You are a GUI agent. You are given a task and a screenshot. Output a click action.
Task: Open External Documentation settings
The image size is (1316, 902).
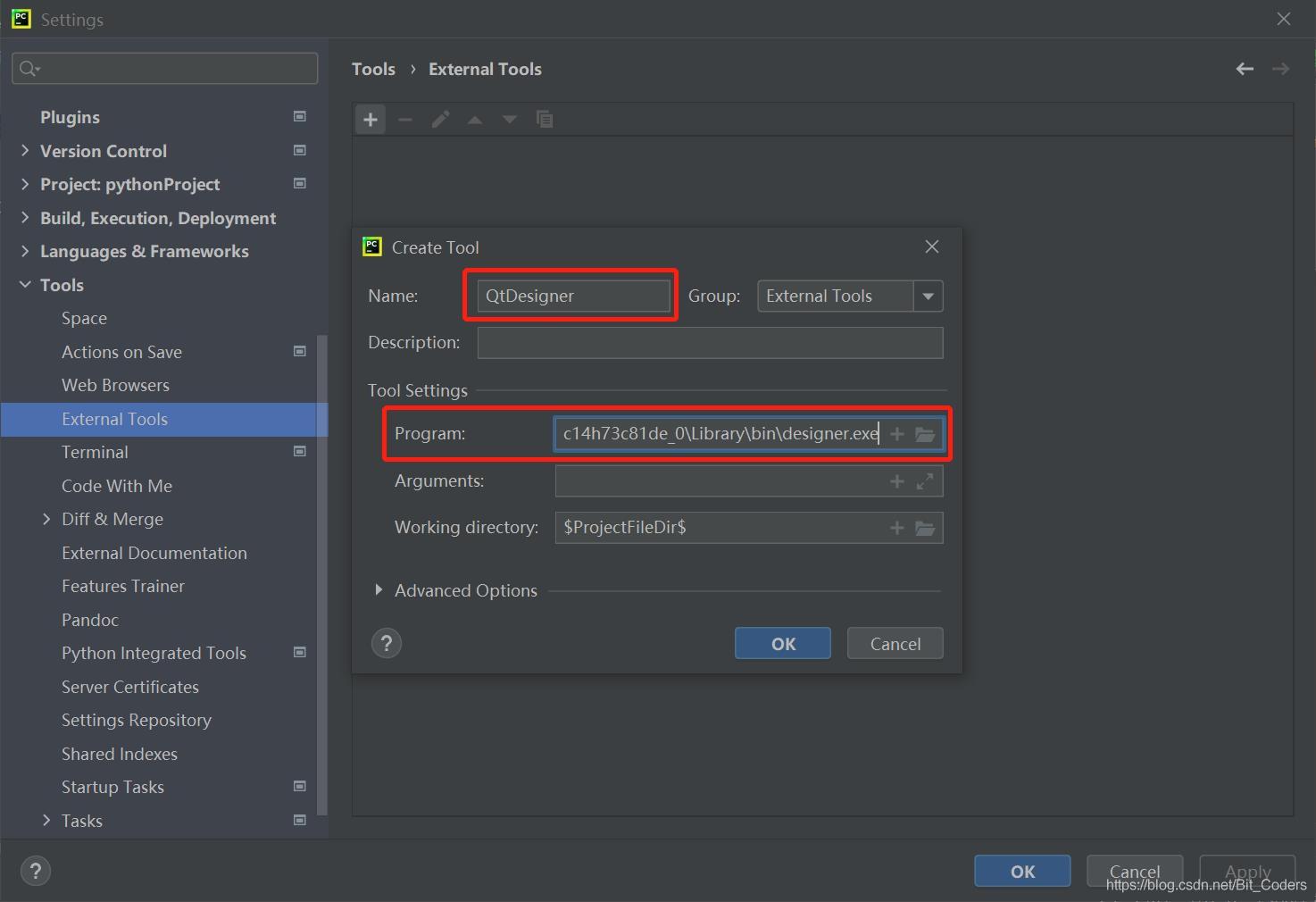154,553
